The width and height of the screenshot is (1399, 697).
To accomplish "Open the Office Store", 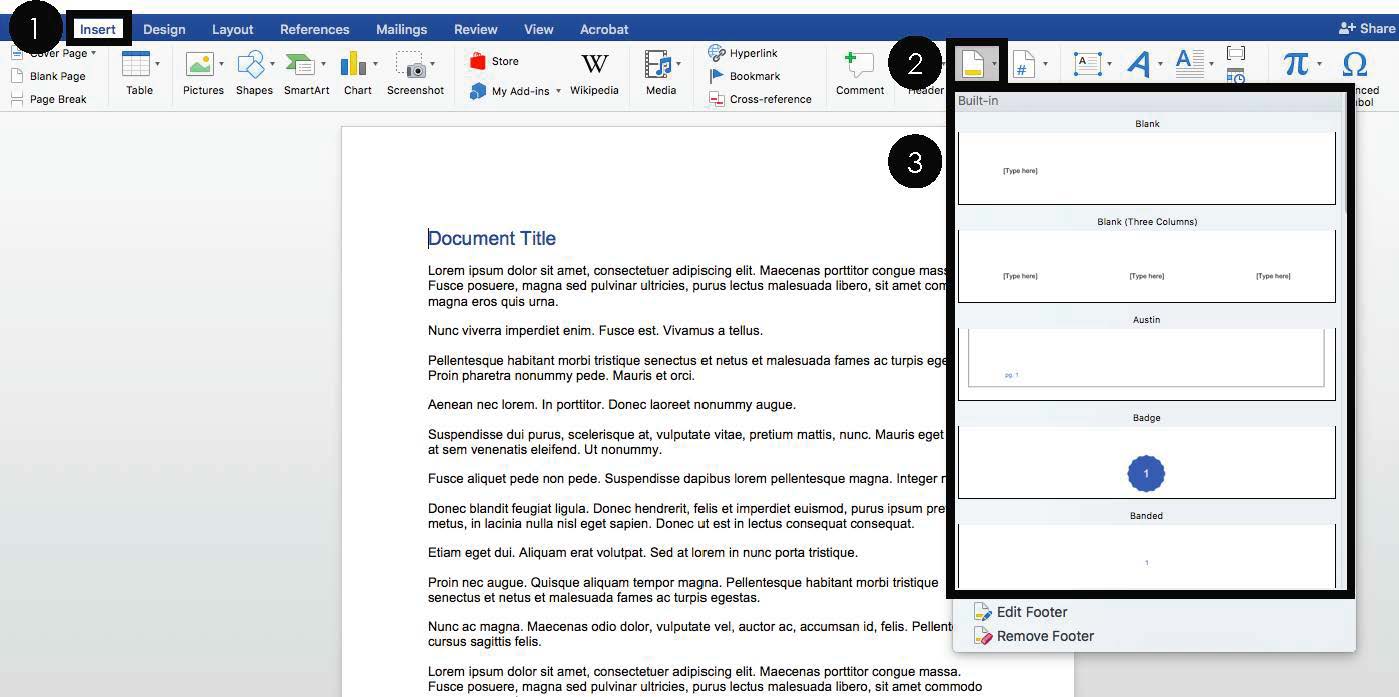I will click(494, 61).
